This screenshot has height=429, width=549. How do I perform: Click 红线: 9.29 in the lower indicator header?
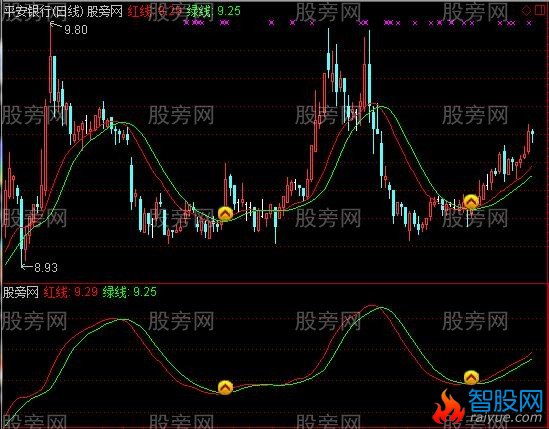pos(71,292)
